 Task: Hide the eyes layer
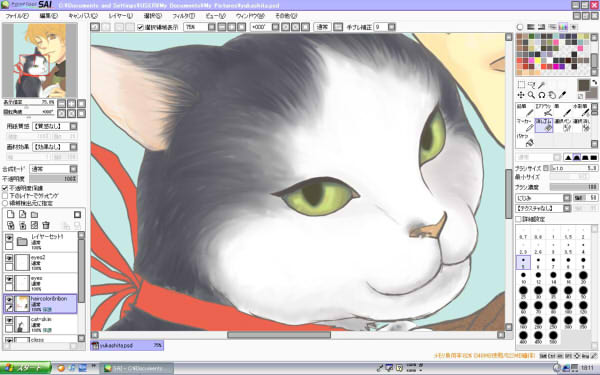click(9, 279)
